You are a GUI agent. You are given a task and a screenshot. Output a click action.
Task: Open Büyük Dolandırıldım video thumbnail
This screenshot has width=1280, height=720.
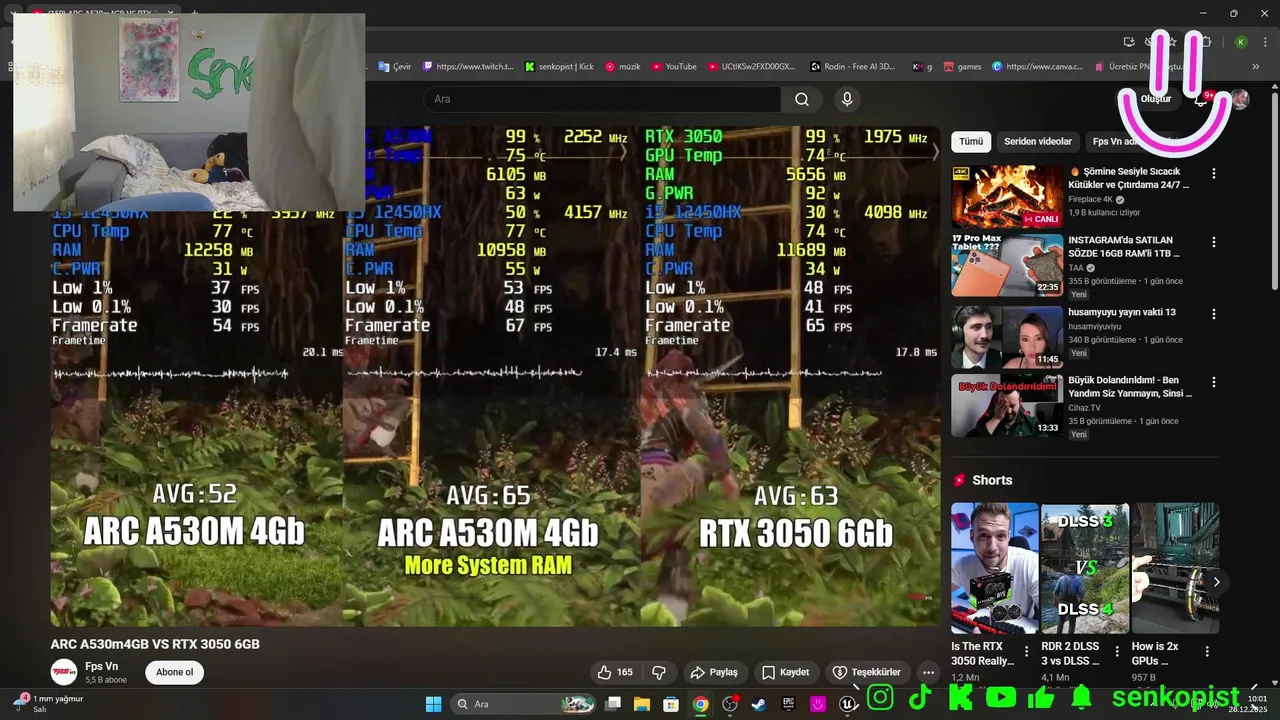(1007, 406)
